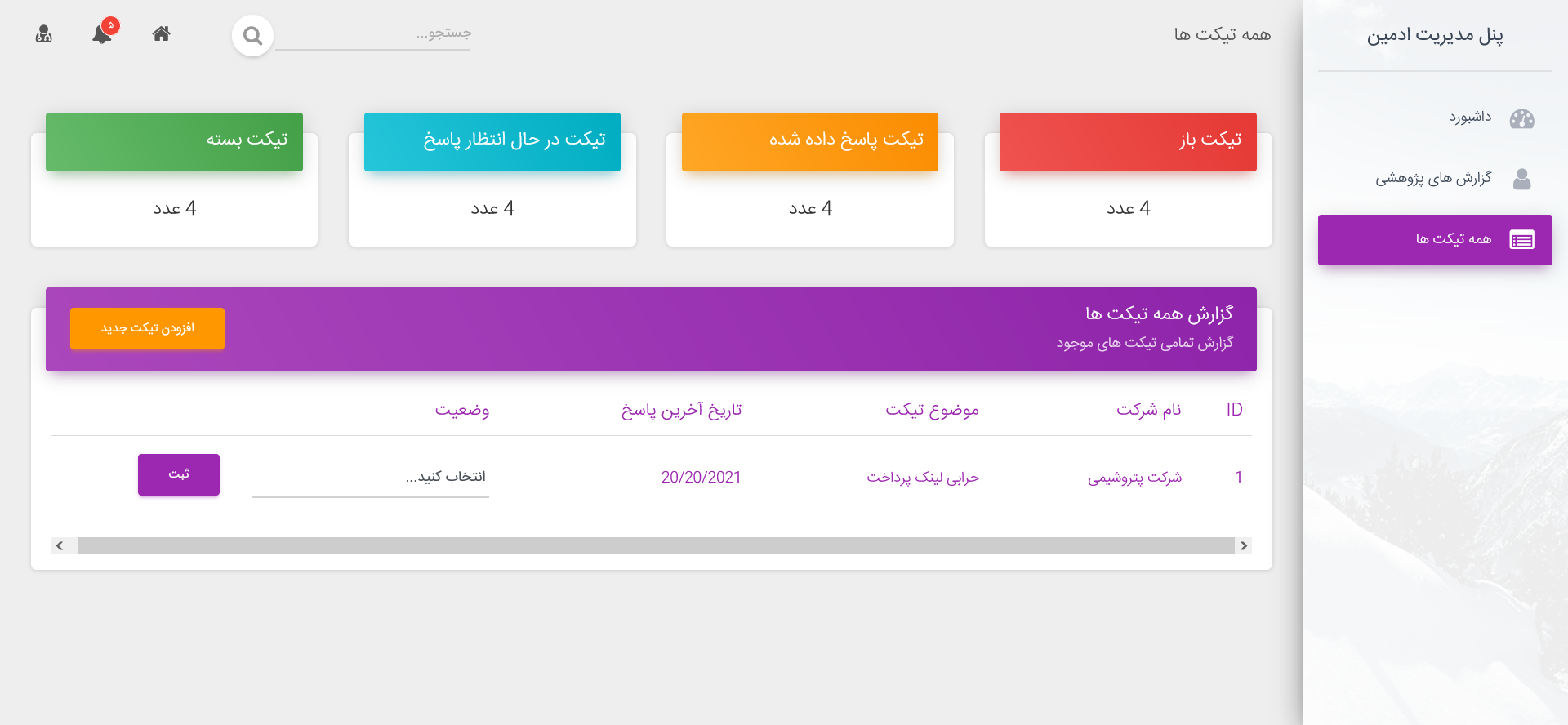Click the scrollbar right arrow
The height and width of the screenshot is (725, 1568).
tap(1244, 545)
